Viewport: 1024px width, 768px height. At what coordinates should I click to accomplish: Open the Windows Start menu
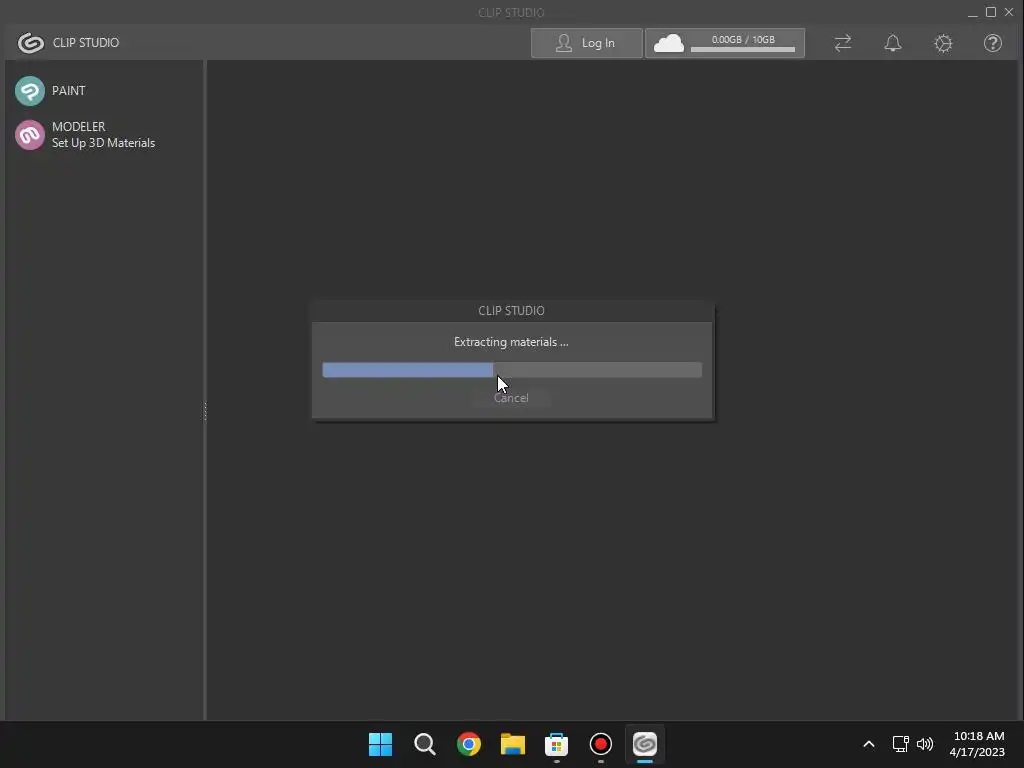click(380, 744)
